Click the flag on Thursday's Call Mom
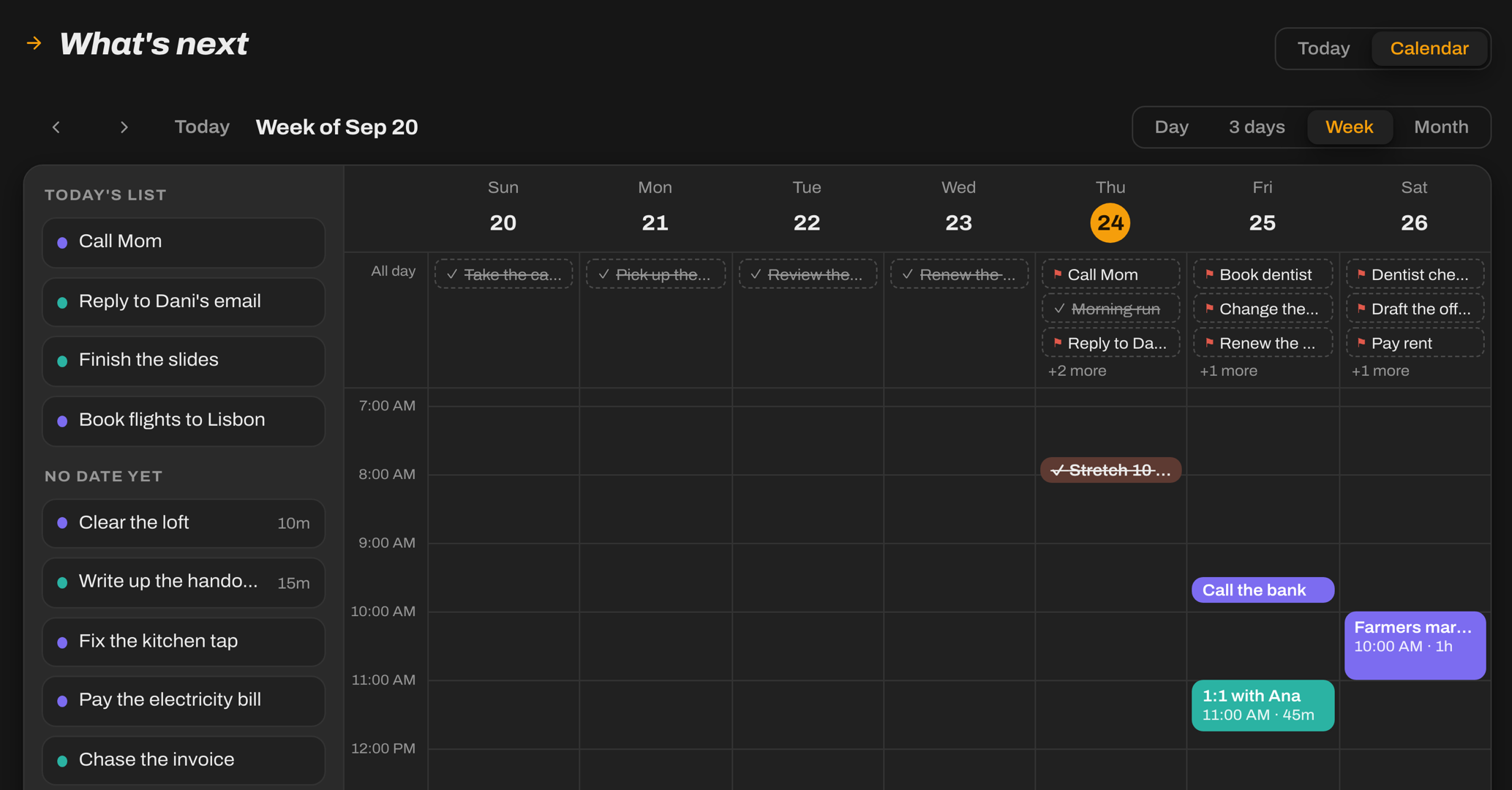 click(x=1058, y=274)
